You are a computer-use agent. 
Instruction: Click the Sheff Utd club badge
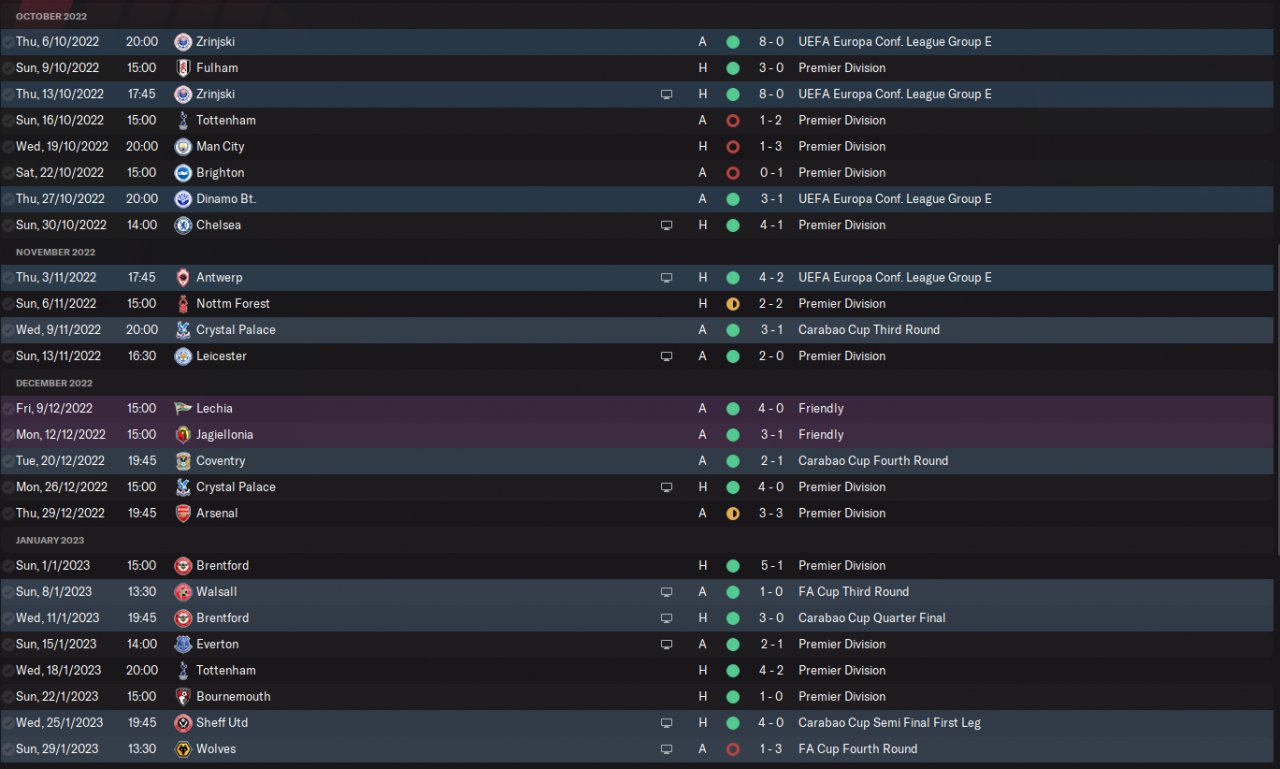(x=183, y=723)
